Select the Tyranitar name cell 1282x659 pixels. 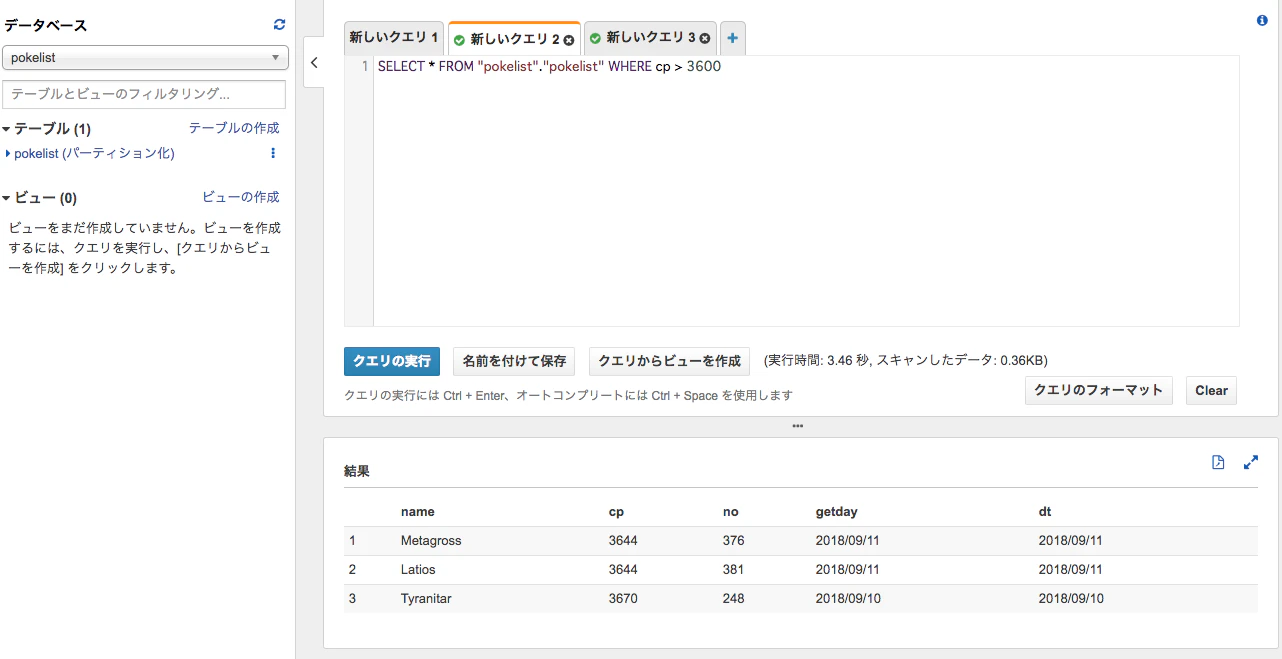(428, 599)
